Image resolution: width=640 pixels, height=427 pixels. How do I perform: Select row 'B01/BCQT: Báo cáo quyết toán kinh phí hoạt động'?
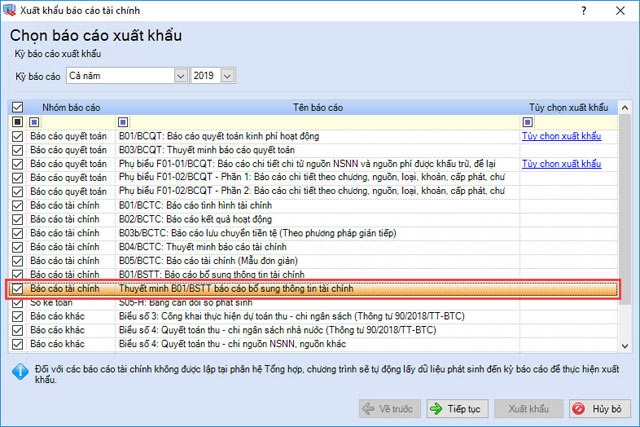click(313, 136)
